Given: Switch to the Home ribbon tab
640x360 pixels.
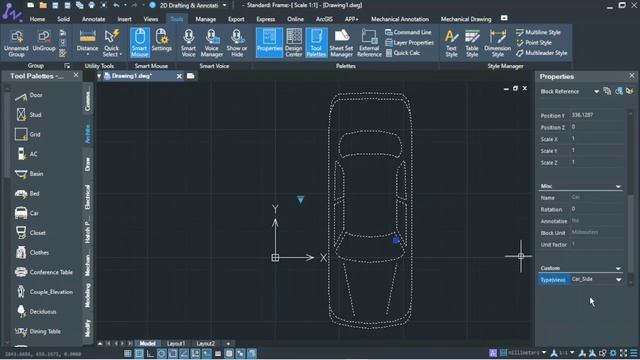Looking at the screenshot, I should click(x=37, y=19).
